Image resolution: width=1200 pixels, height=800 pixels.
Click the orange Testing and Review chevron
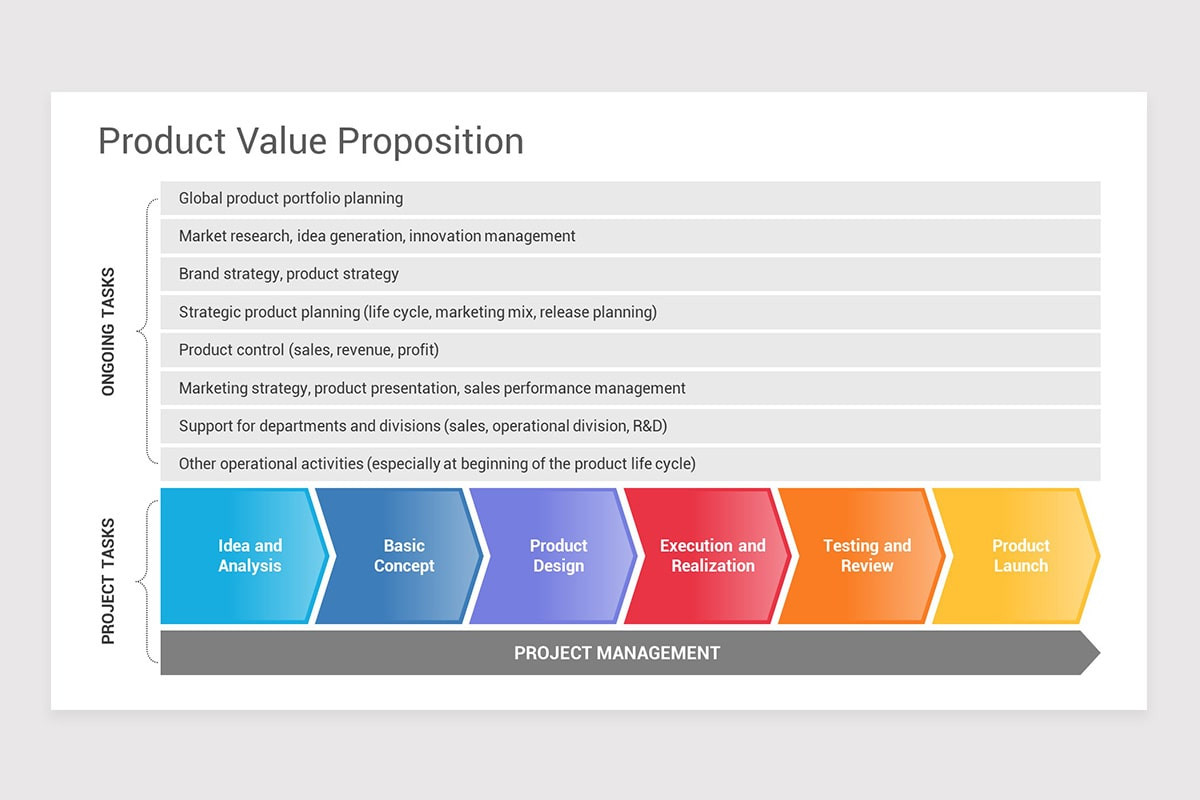861,556
